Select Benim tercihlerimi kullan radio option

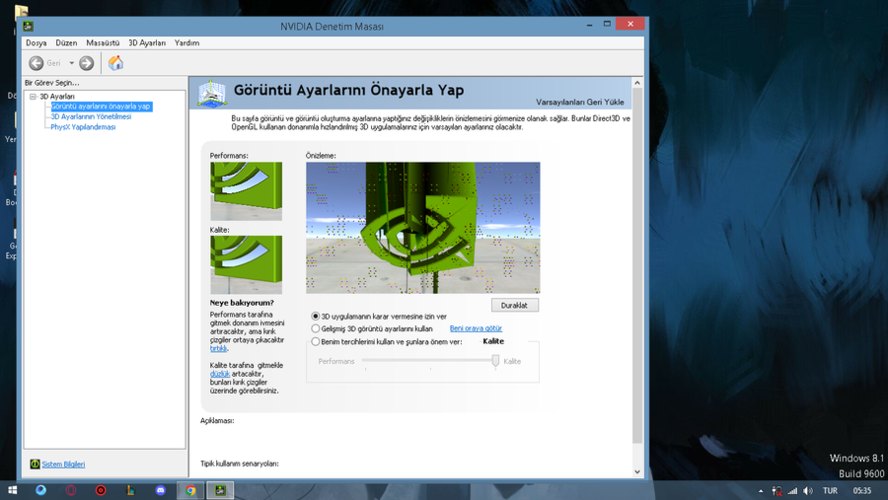(315, 341)
